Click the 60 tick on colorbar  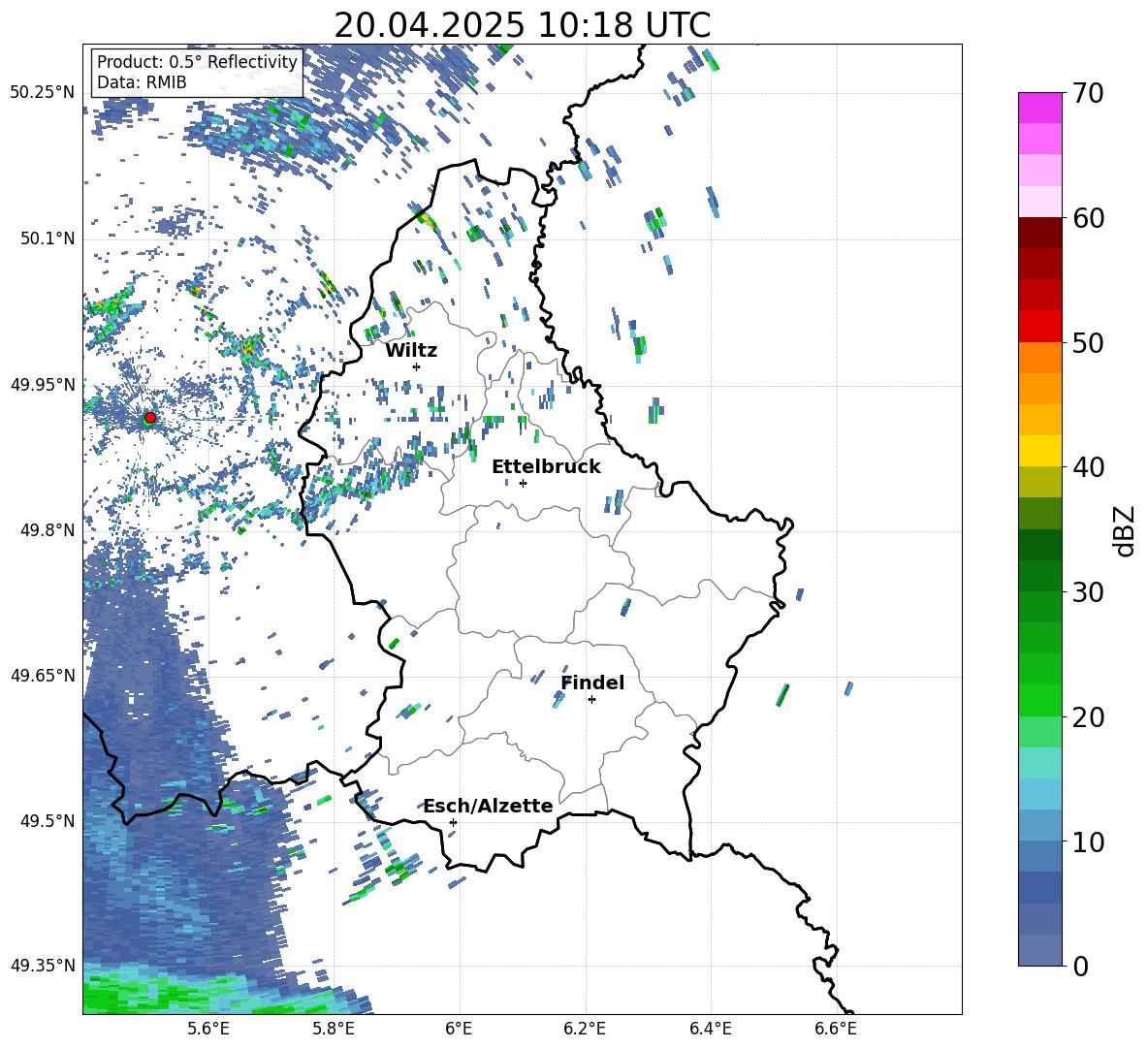tap(1088, 218)
